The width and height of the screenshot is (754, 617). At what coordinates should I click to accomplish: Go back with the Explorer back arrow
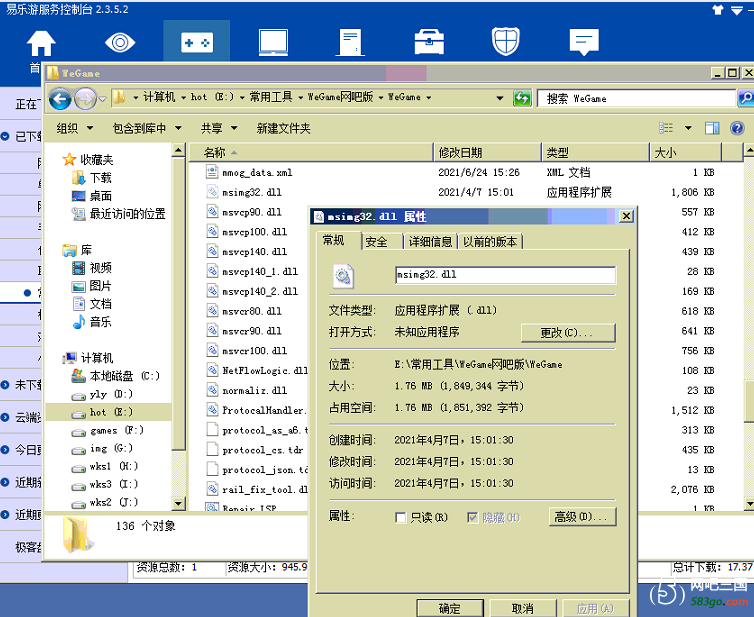(x=60, y=99)
